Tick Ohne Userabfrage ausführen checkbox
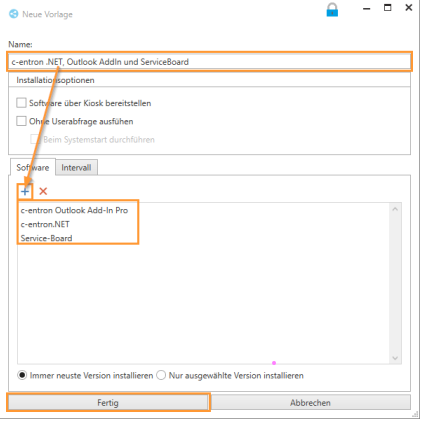The height and width of the screenshot is (422, 426). (21, 121)
